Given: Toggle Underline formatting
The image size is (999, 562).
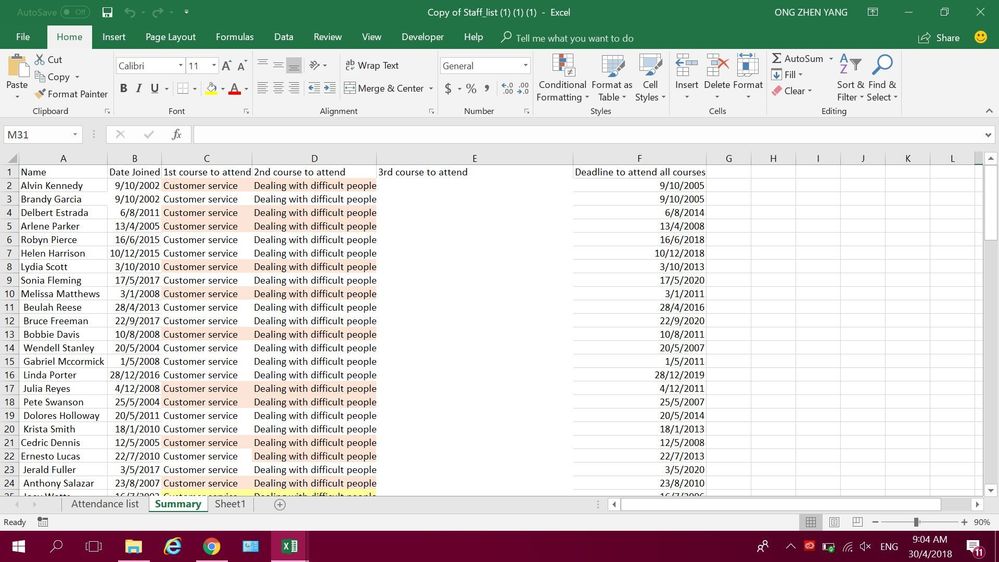Looking at the screenshot, I should 154,89.
